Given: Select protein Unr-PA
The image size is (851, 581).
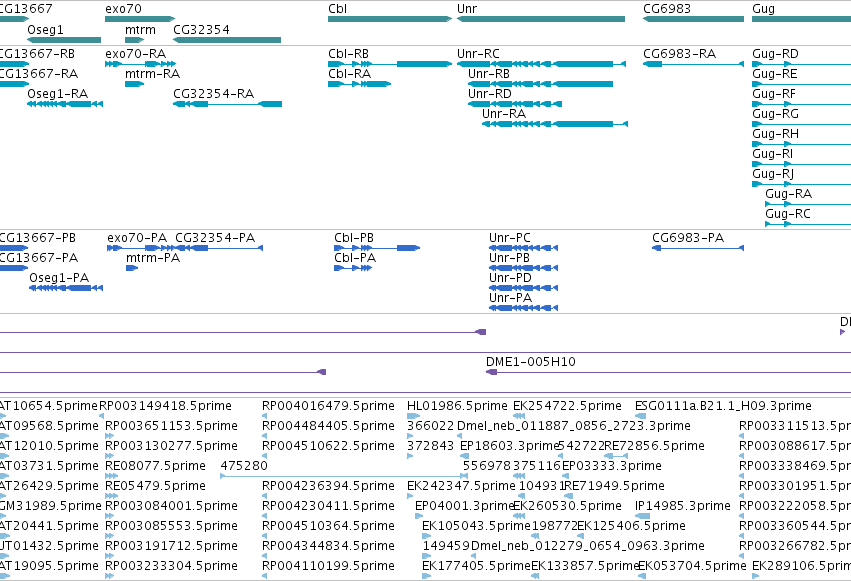Looking at the screenshot, I should pos(523,308).
